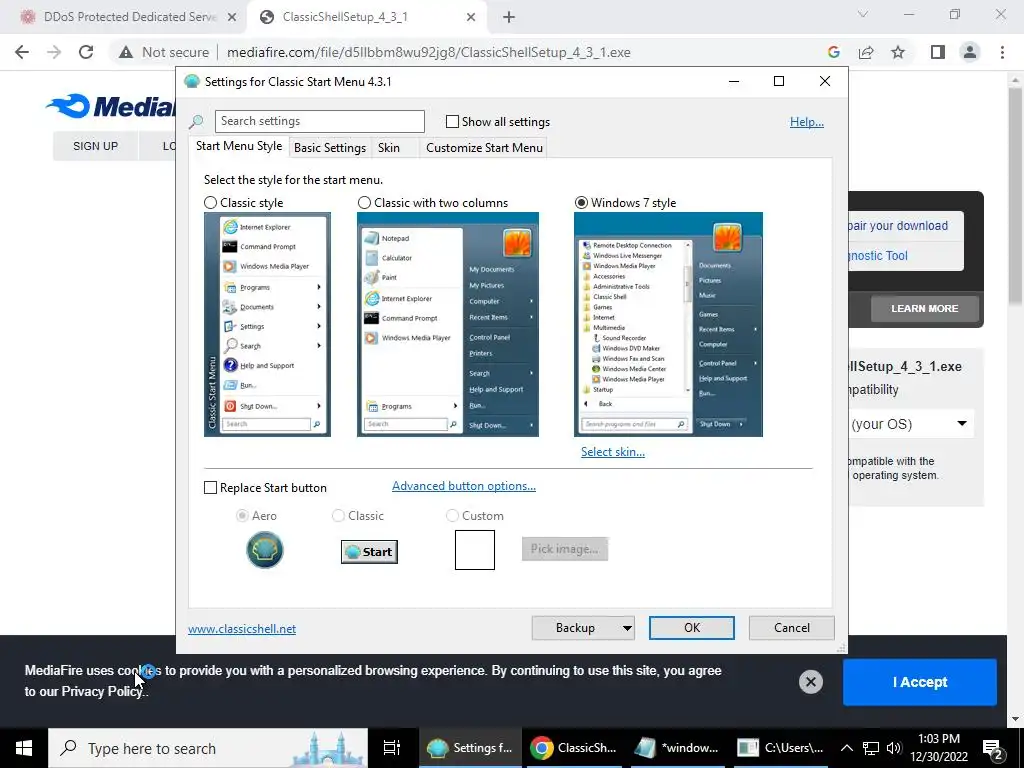Click the Chrome address bar URL
Viewport: 1024px width, 768px height.
pyautogui.click(x=428, y=52)
